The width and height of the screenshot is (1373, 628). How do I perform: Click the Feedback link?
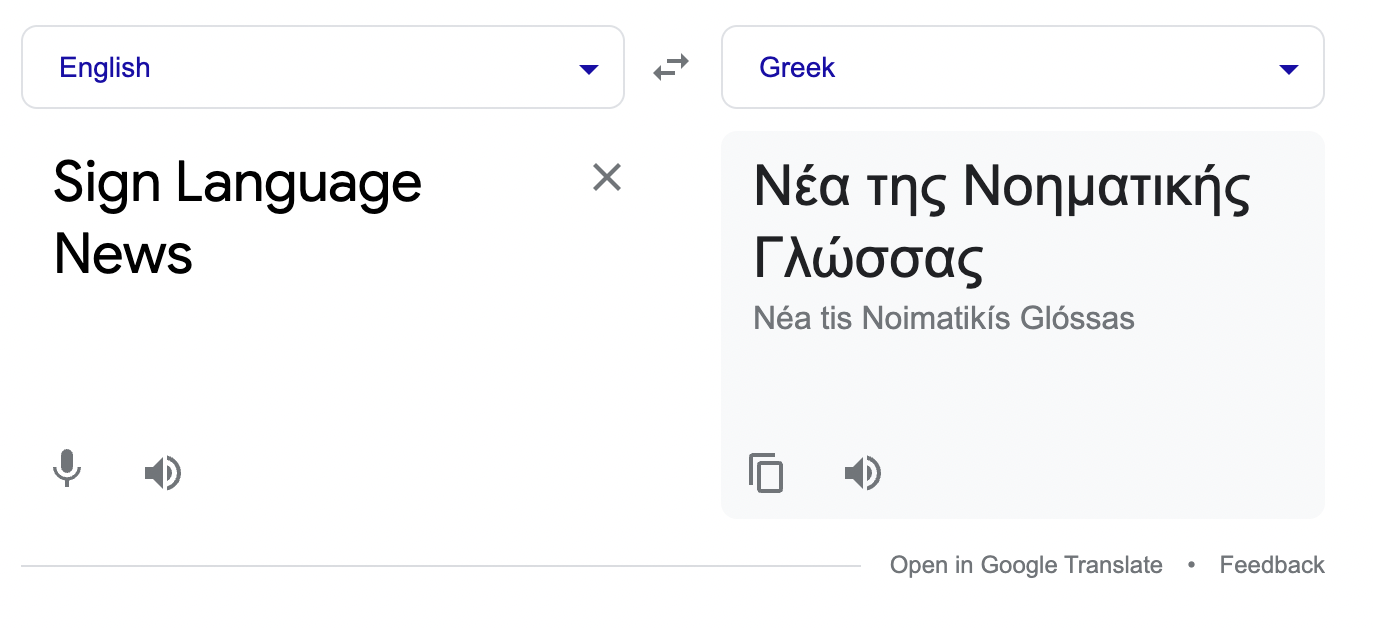[1271, 565]
